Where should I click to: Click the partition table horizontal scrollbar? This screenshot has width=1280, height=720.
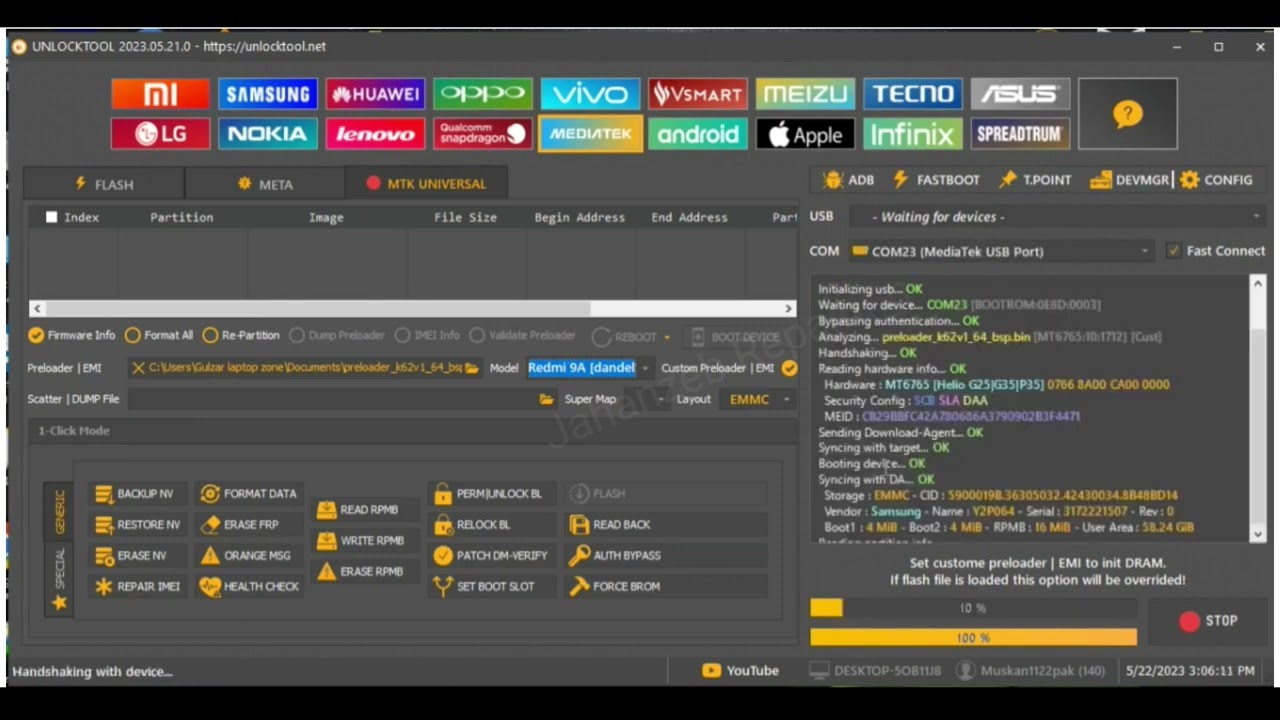[412, 309]
